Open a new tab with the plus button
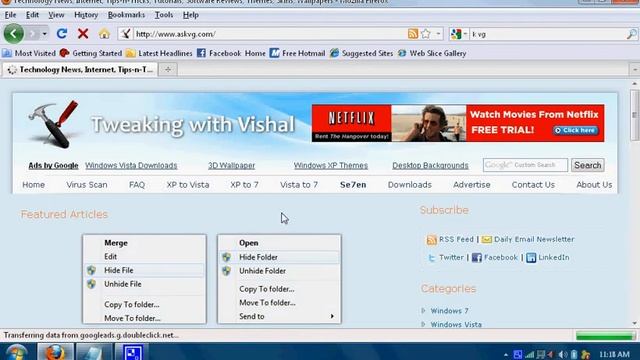 point(168,70)
